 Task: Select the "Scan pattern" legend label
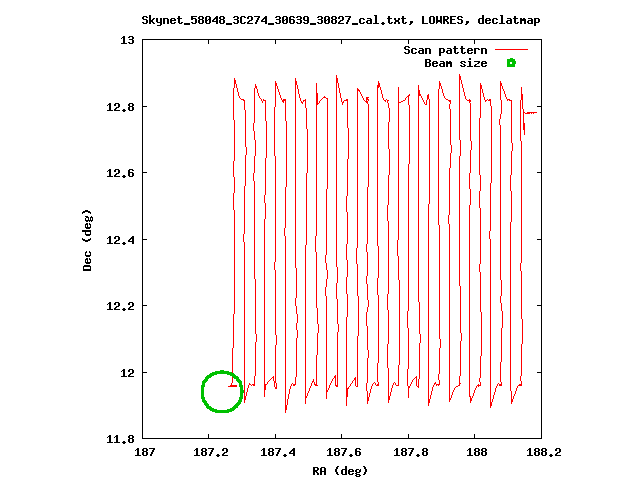tap(445, 50)
